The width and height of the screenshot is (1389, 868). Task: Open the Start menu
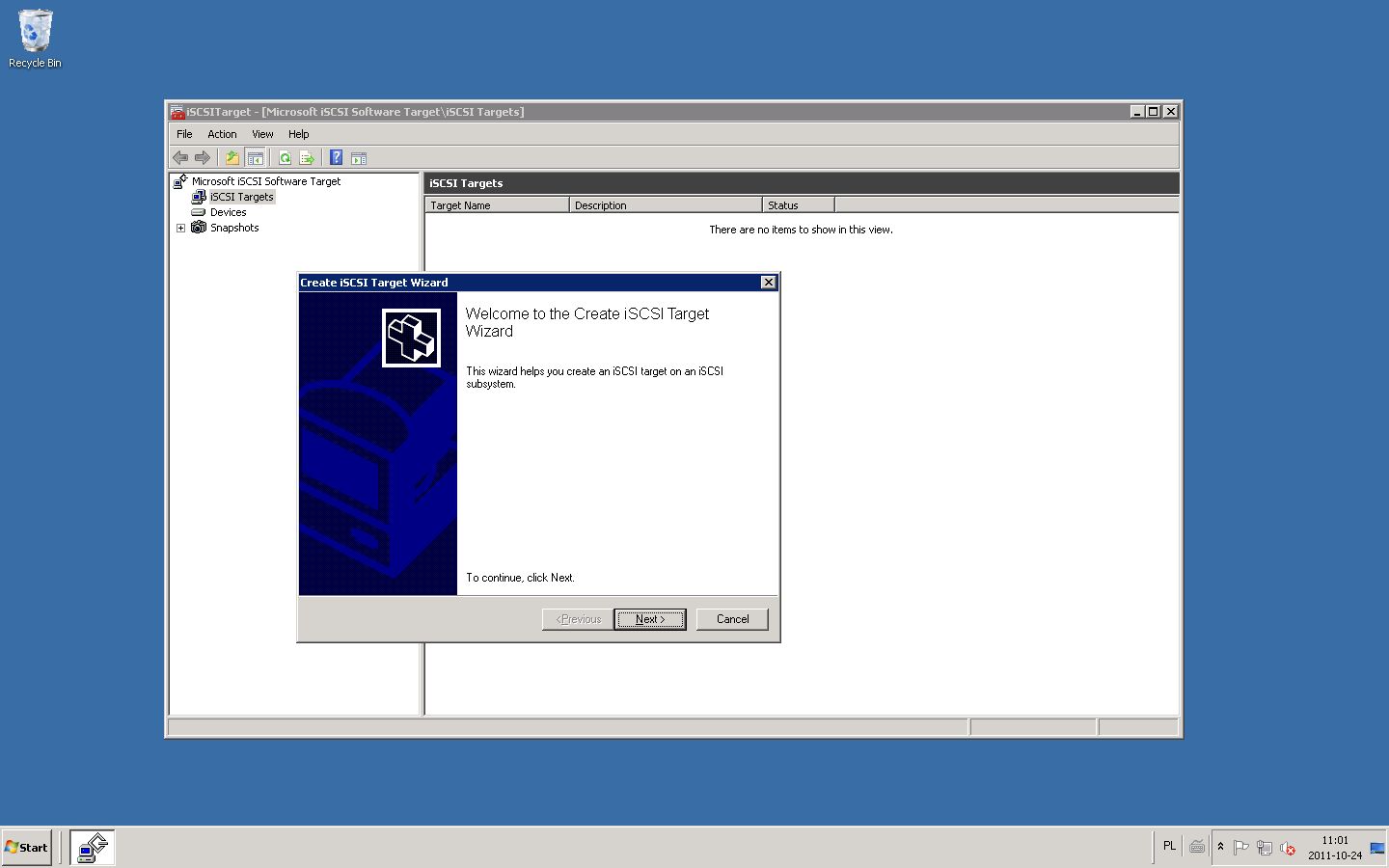pyautogui.click(x=25, y=847)
